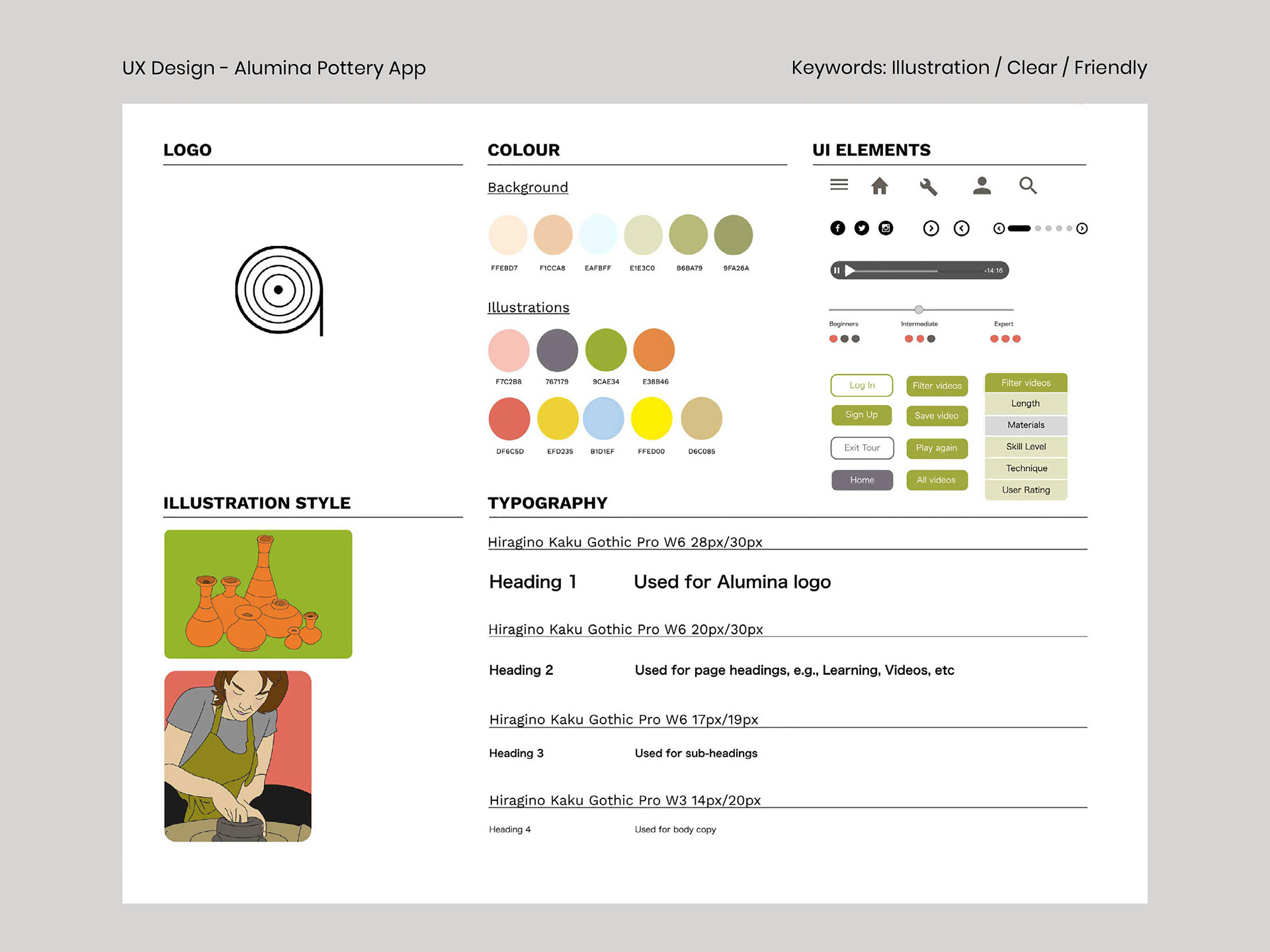Choose User Rating in filter list
Viewport: 1270px width, 952px height.
[1026, 490]
